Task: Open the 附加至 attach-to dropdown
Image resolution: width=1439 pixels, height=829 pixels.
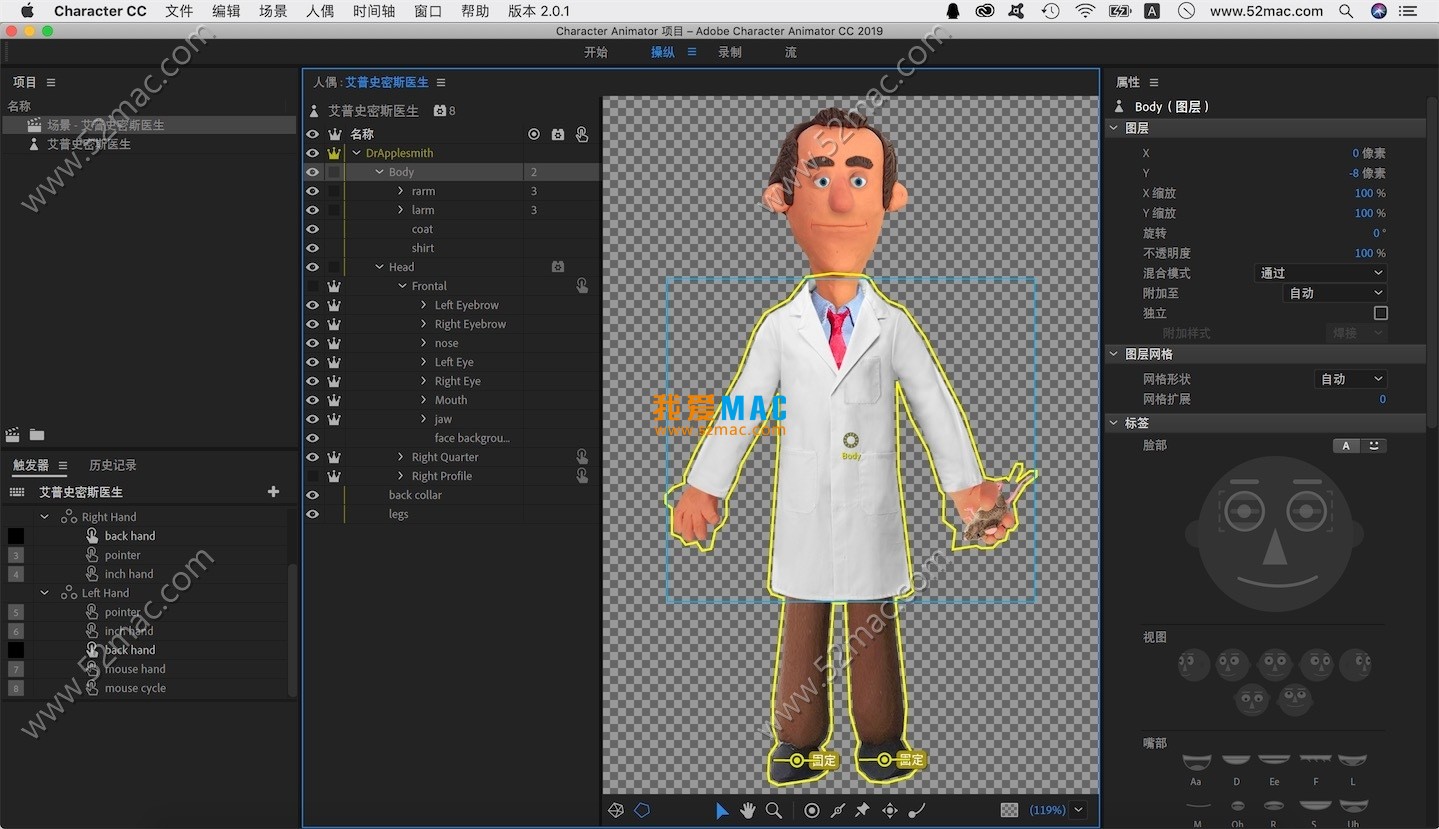Action: coord(1335,293)
